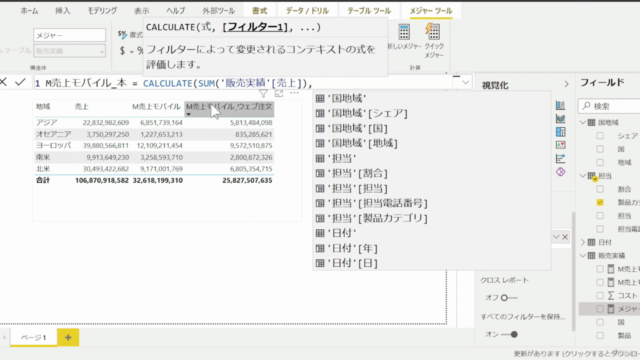
Task: Add a new page with the plus button
Action: (68, 338)
